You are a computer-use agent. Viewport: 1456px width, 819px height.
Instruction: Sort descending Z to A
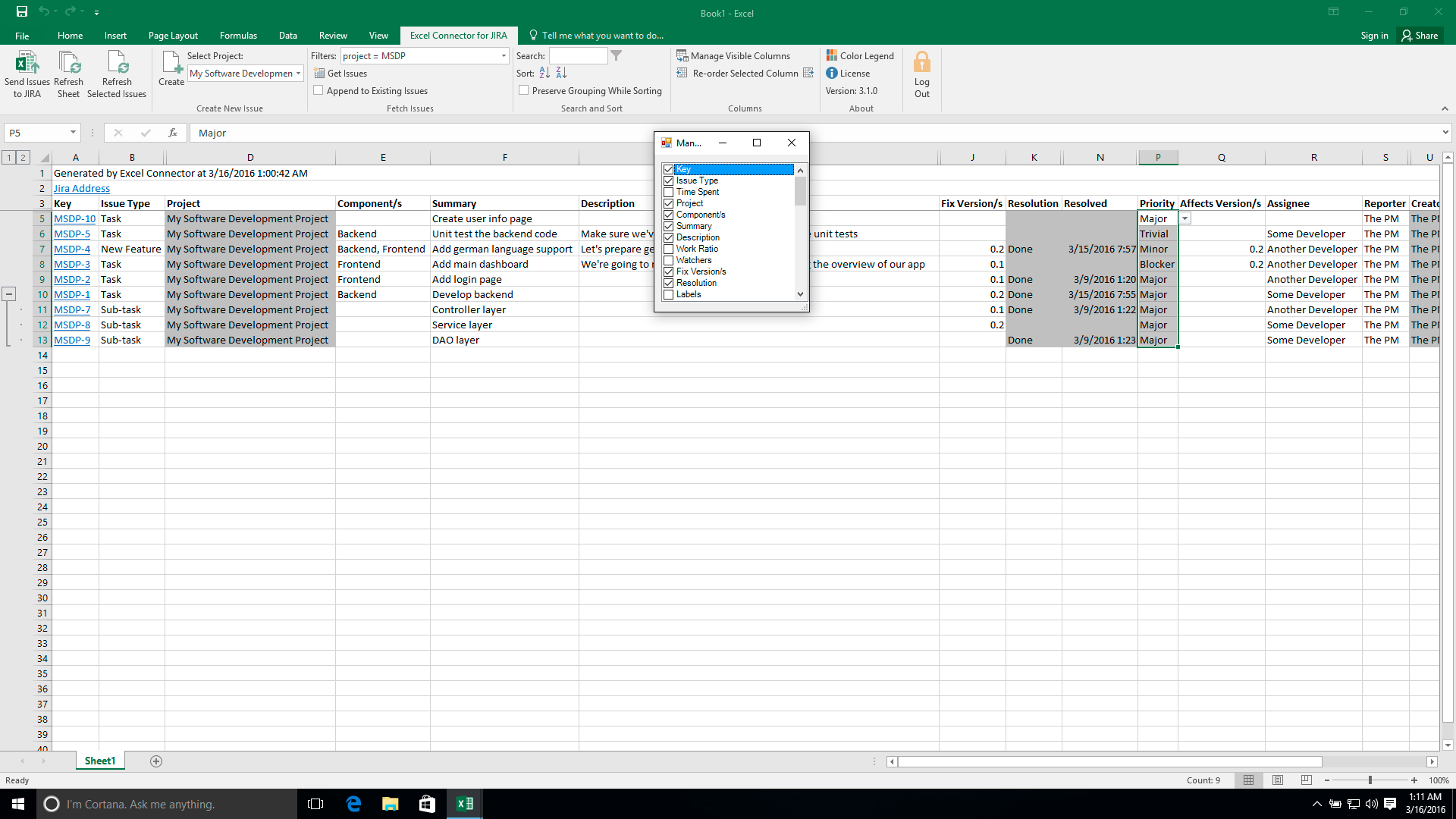click(561, 73)
